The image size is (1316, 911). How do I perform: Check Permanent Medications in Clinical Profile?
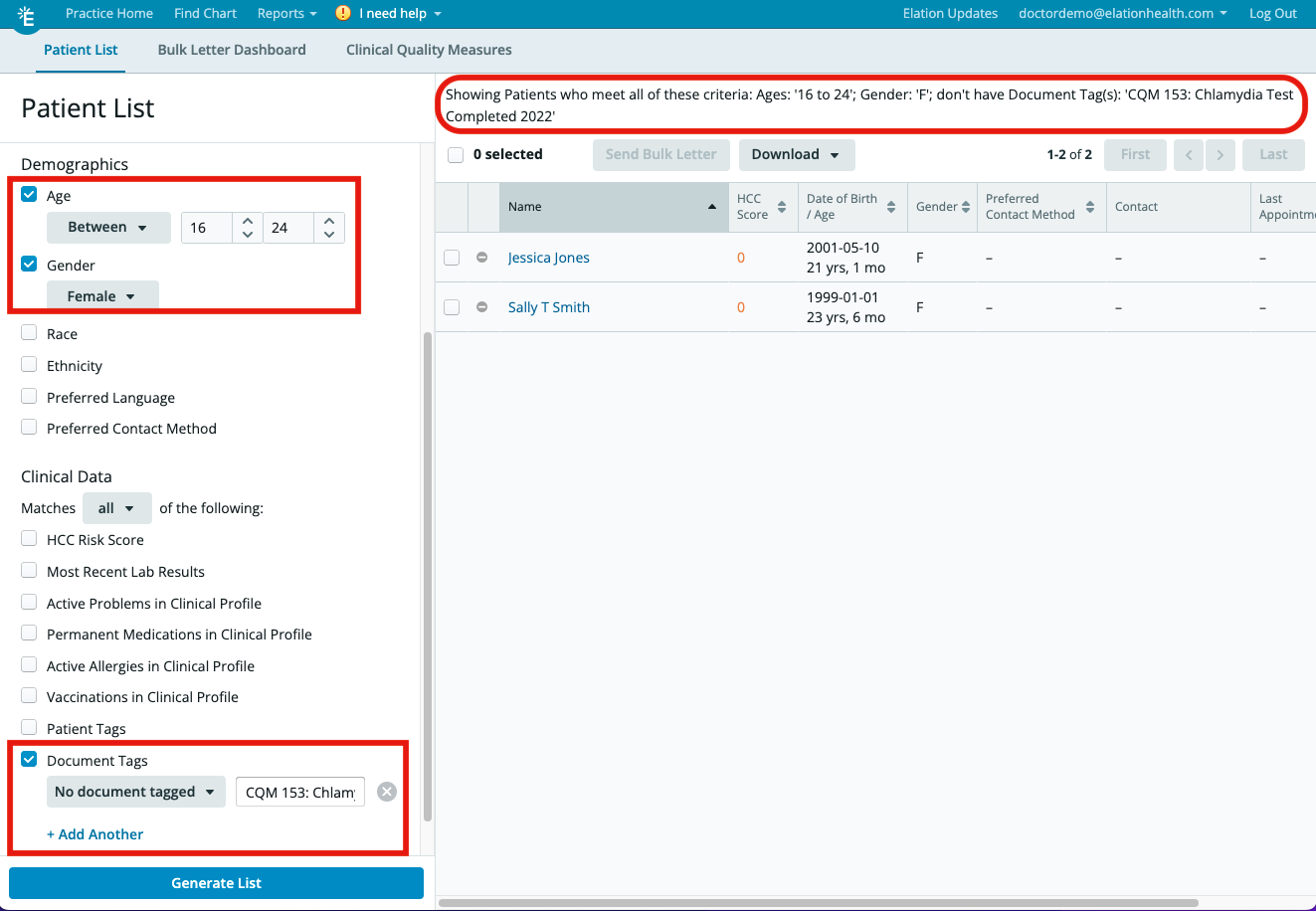(x=29, y=634)
